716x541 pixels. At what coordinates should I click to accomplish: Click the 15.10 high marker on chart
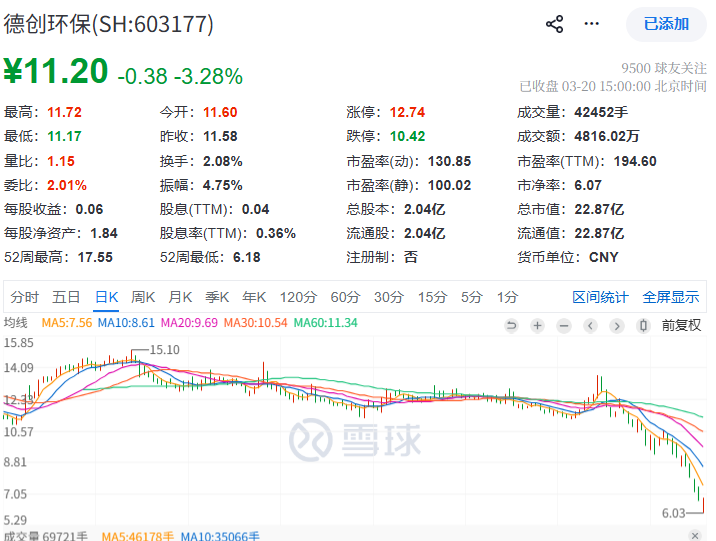[x=164, y=350]
